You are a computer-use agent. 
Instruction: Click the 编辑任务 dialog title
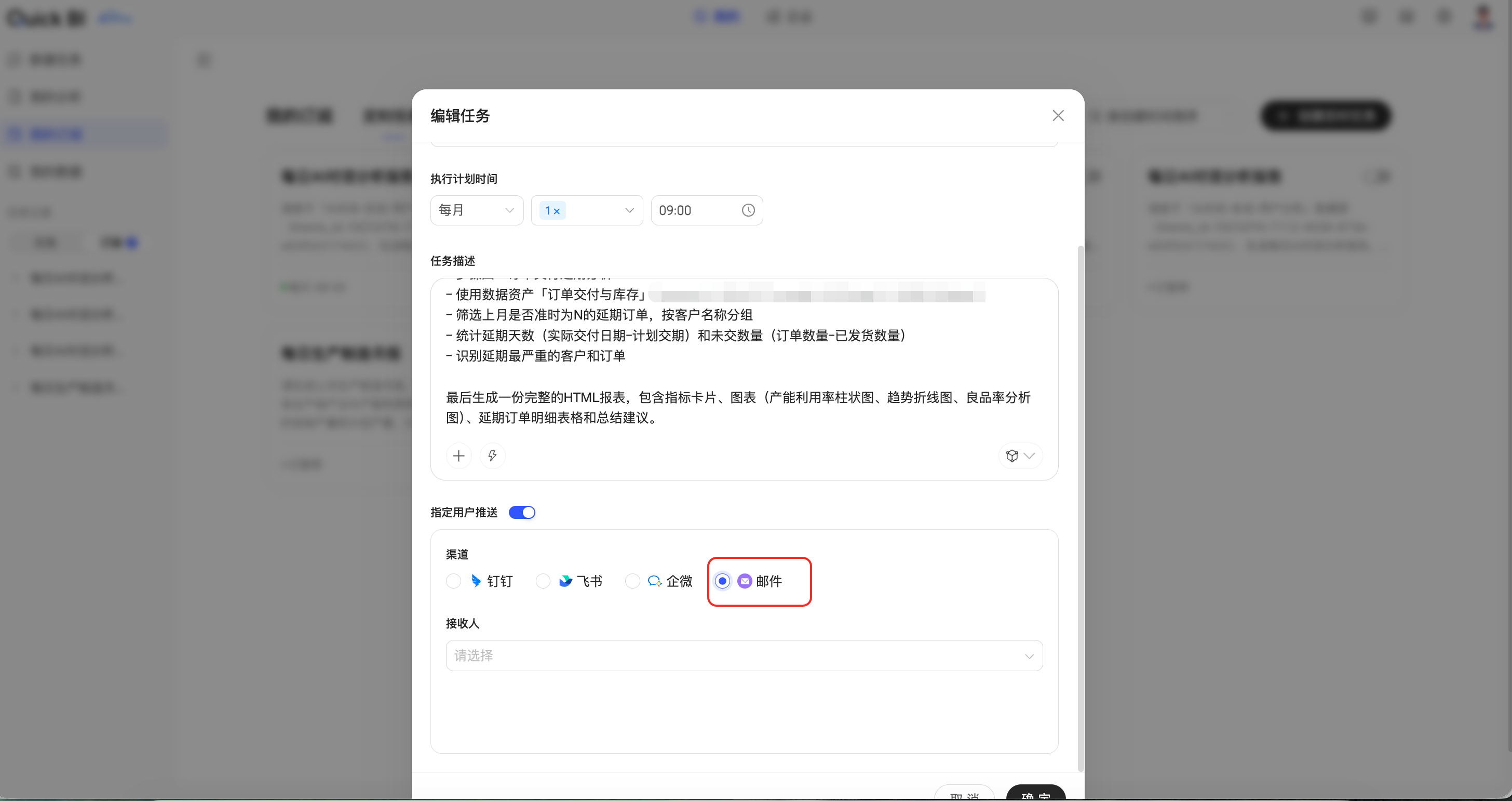460,116
